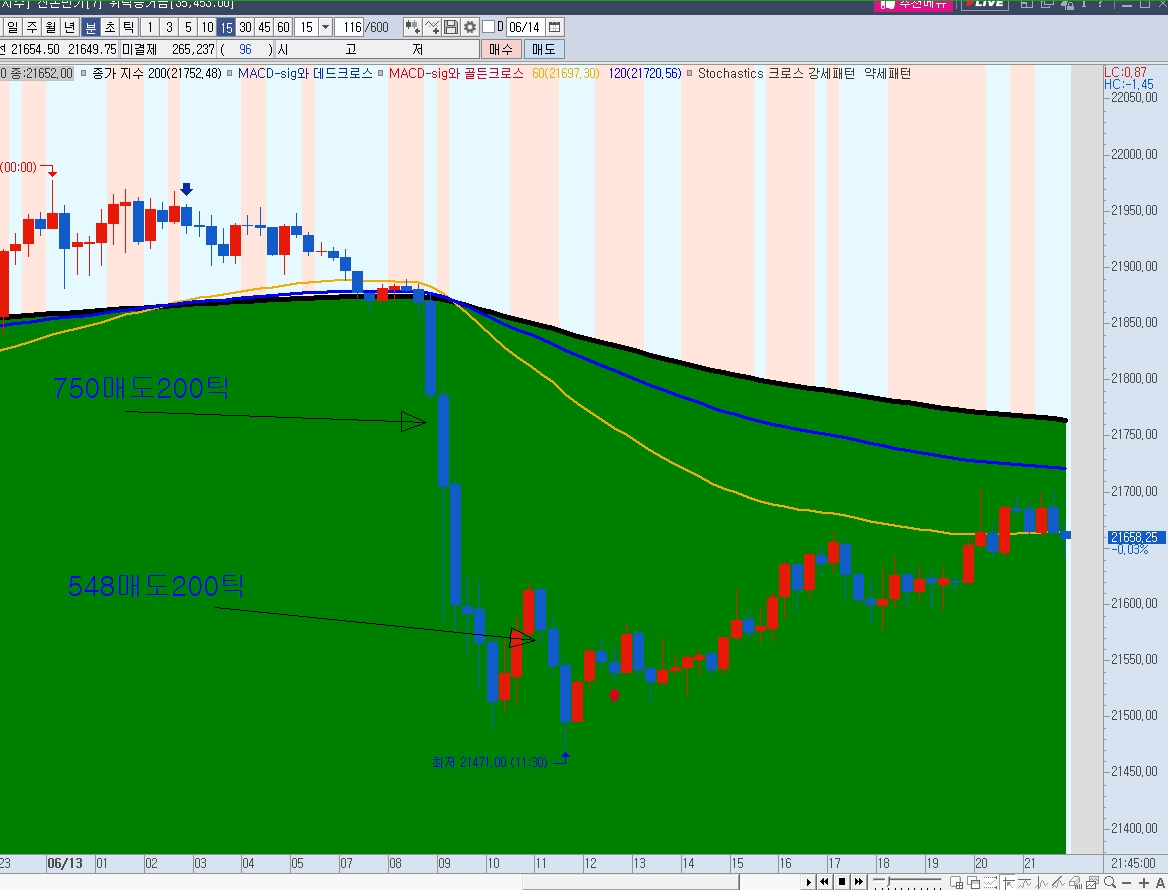Viewport: 1168px width, 890px height.
Task: Click the play button in bottom bar
Action: 808,882
